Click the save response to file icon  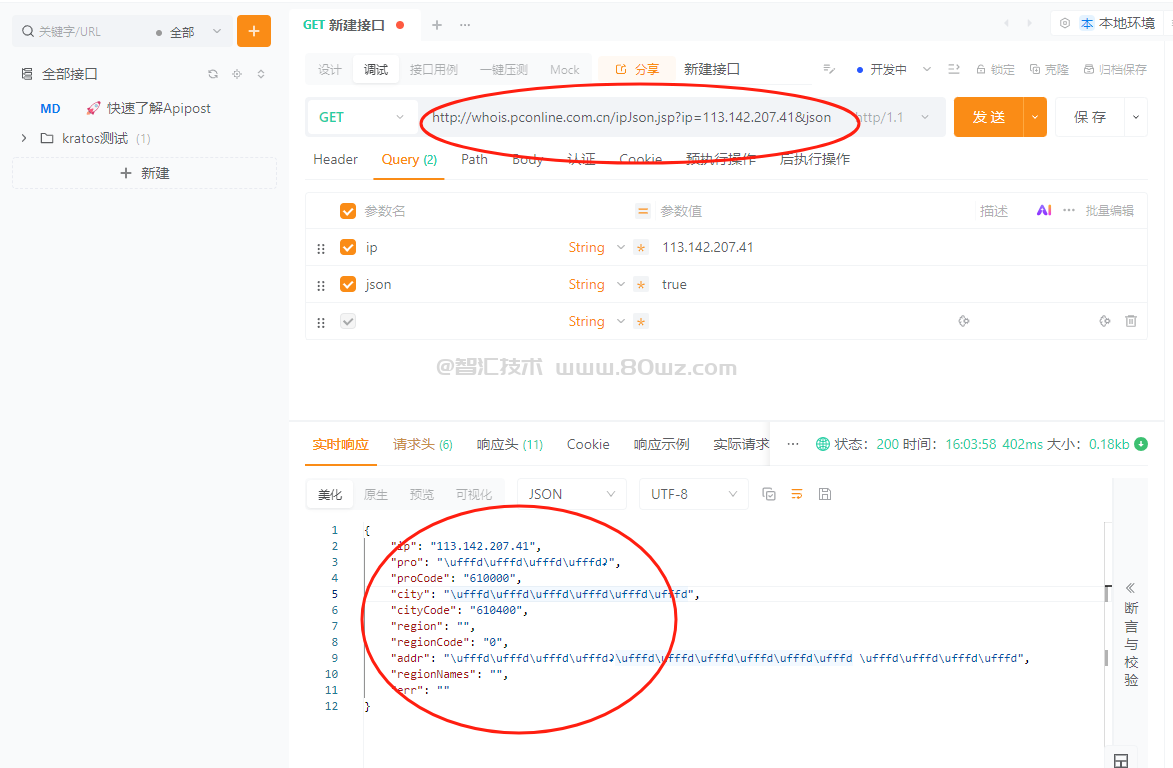[x=825, y=494]
